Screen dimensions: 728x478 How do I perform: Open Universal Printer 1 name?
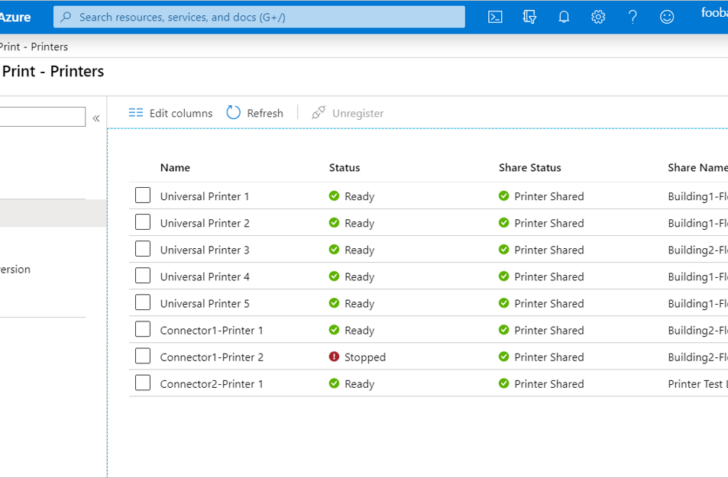205,196
